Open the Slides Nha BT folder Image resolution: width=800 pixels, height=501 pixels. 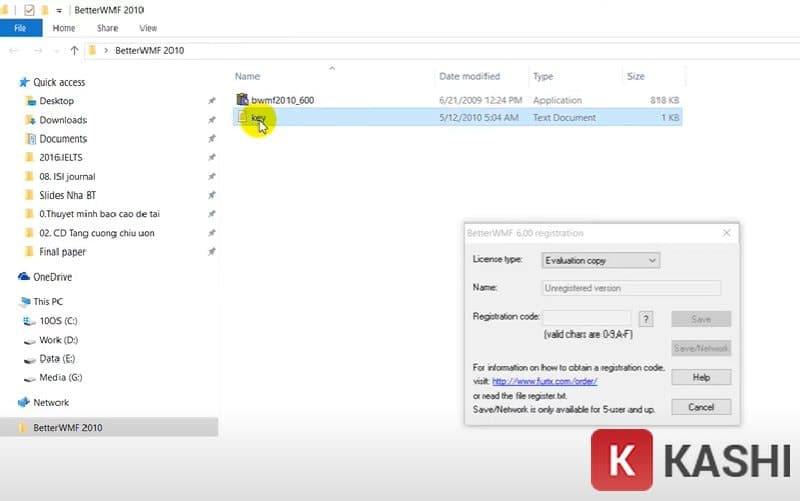(67, 195)
